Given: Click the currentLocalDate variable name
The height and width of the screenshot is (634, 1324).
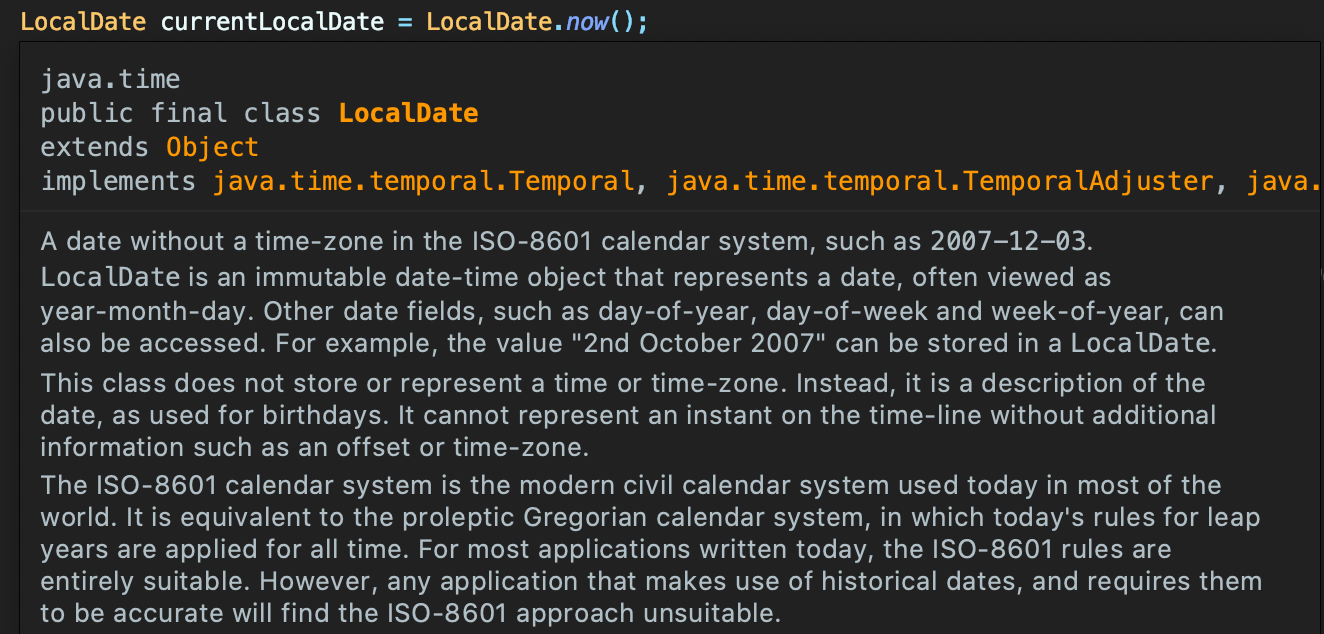Looking at the screenshot, I should pyautogui.click(x=275, y=20).
